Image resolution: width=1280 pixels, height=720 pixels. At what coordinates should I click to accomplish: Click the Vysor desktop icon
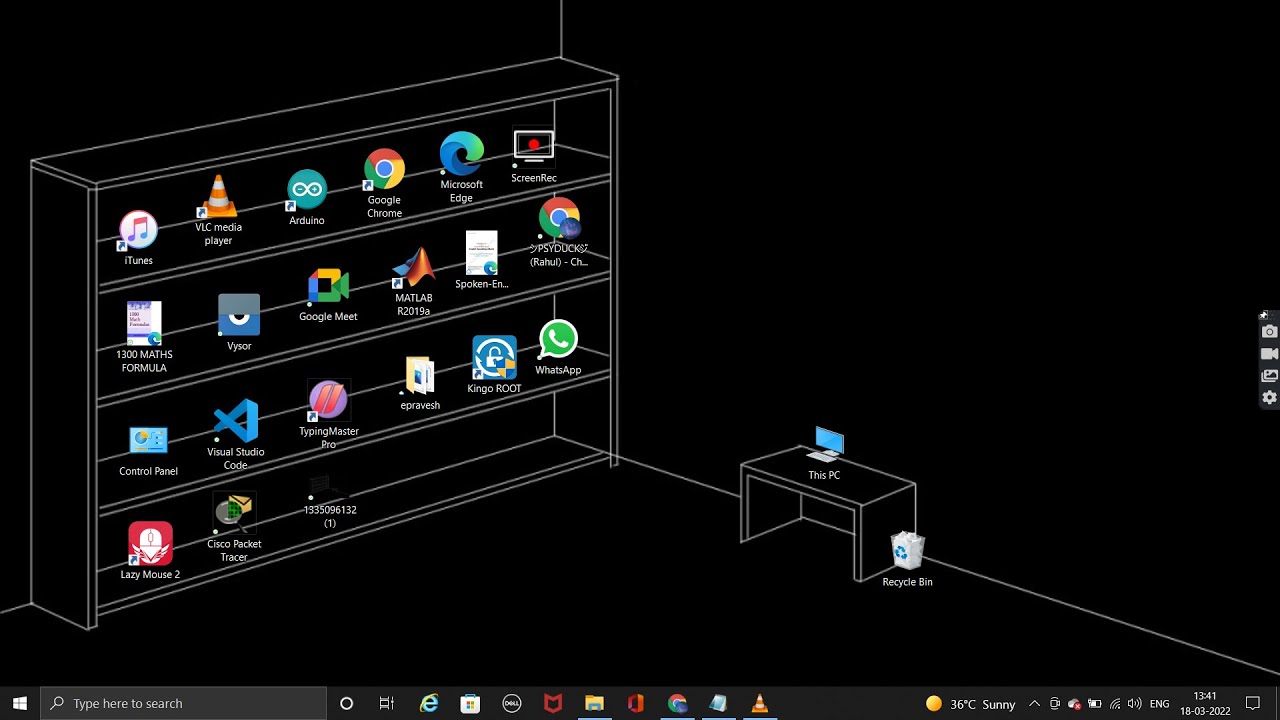(x=239, y=323)
